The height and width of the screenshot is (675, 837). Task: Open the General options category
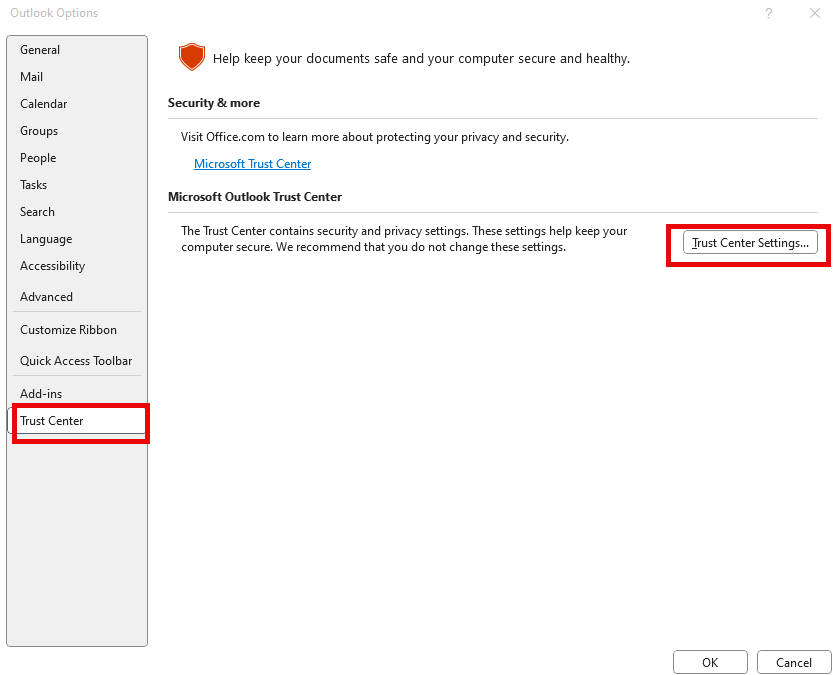[x=77, y=50]
